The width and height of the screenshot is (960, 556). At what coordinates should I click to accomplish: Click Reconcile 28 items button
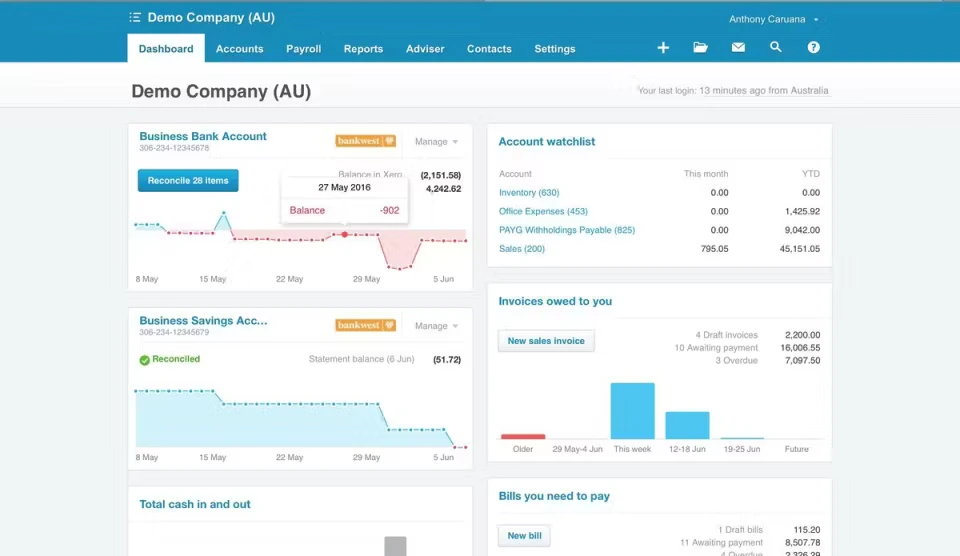point(188,181)
